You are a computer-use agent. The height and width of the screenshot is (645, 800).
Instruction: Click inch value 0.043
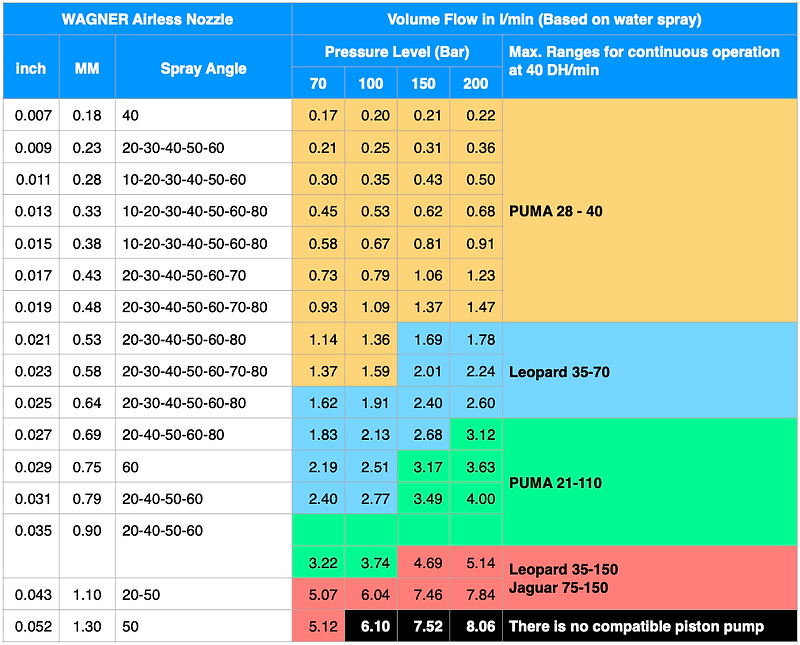(33, 595)
